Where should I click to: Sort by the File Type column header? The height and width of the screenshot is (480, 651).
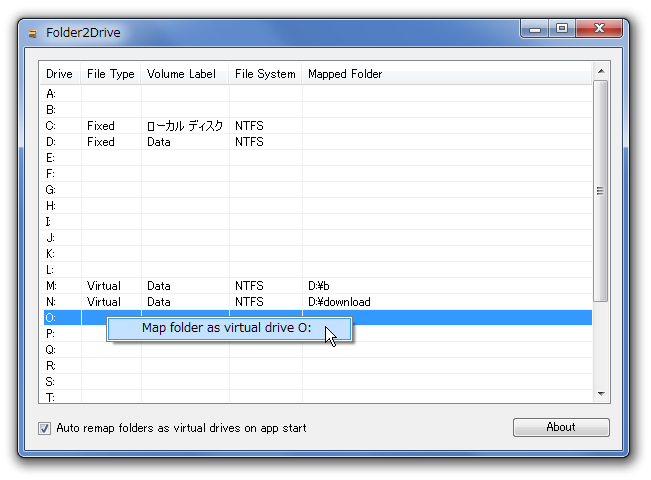click(x=111, y=74)
